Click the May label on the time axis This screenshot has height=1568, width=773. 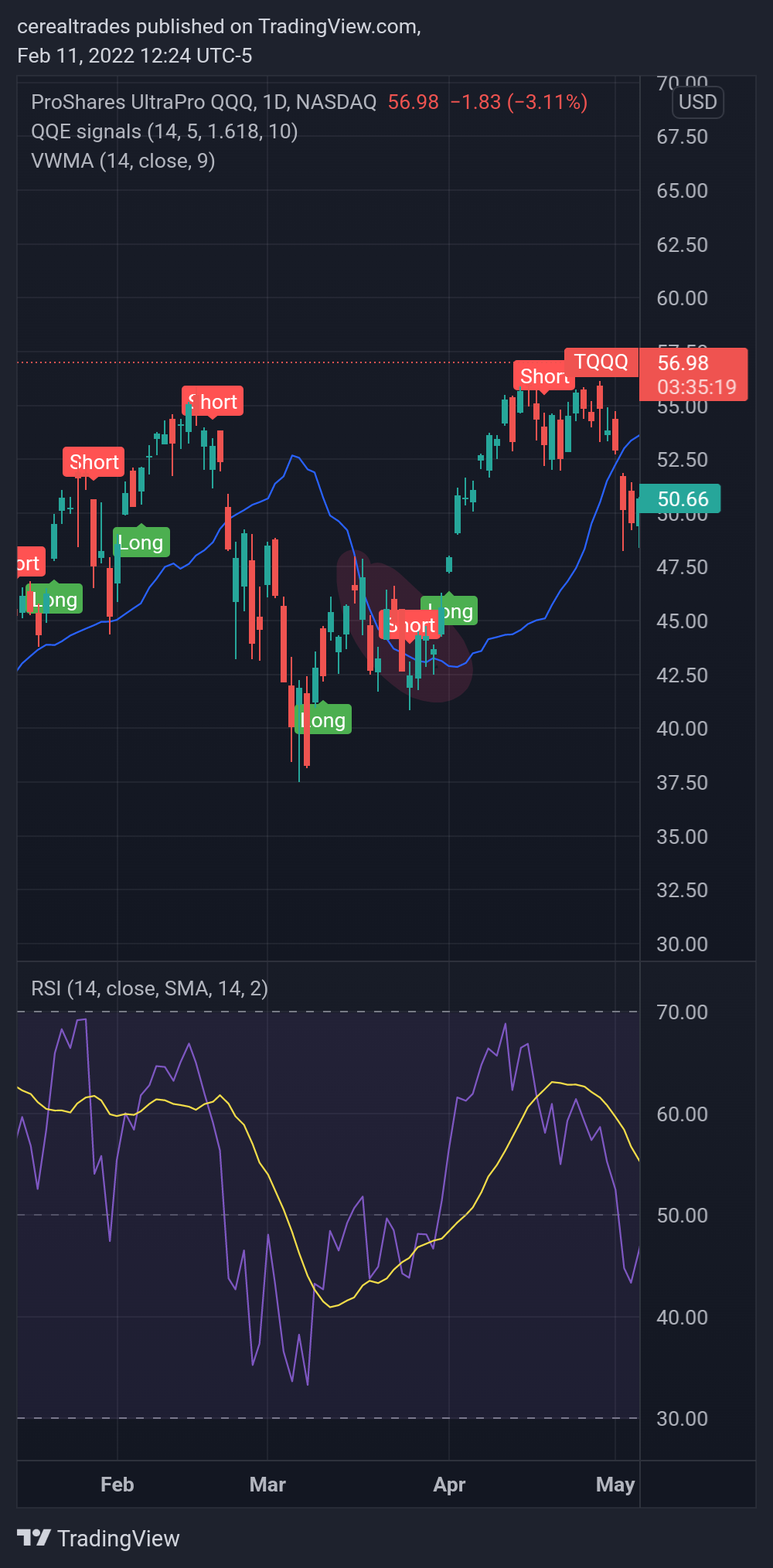[x=615, y=1485]
